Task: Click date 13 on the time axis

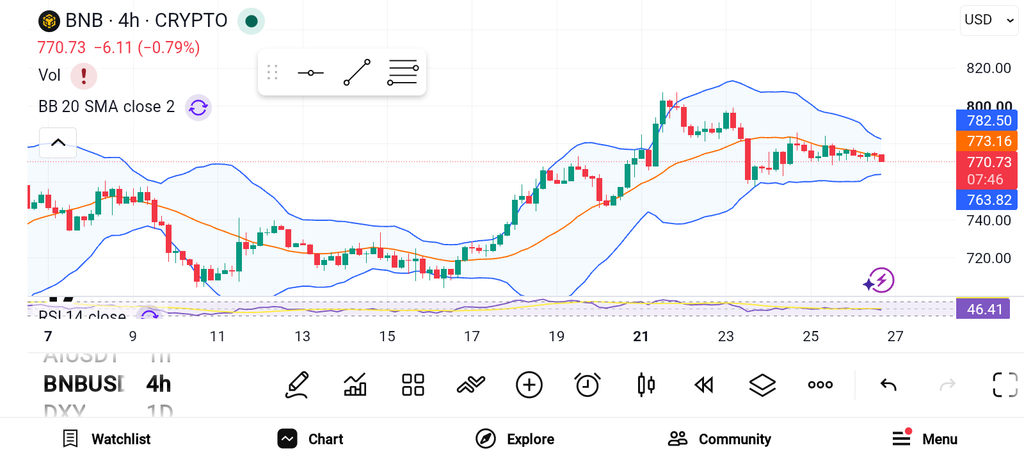Action: (x=302, y=336)
